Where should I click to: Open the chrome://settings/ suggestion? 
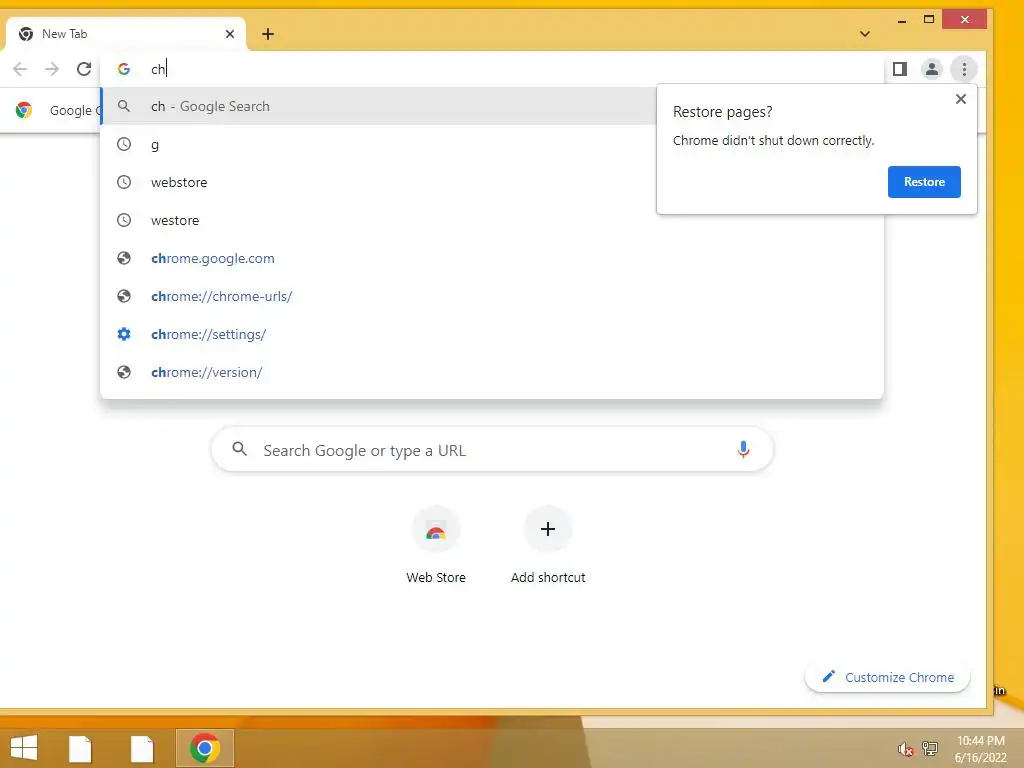point(492,334)
